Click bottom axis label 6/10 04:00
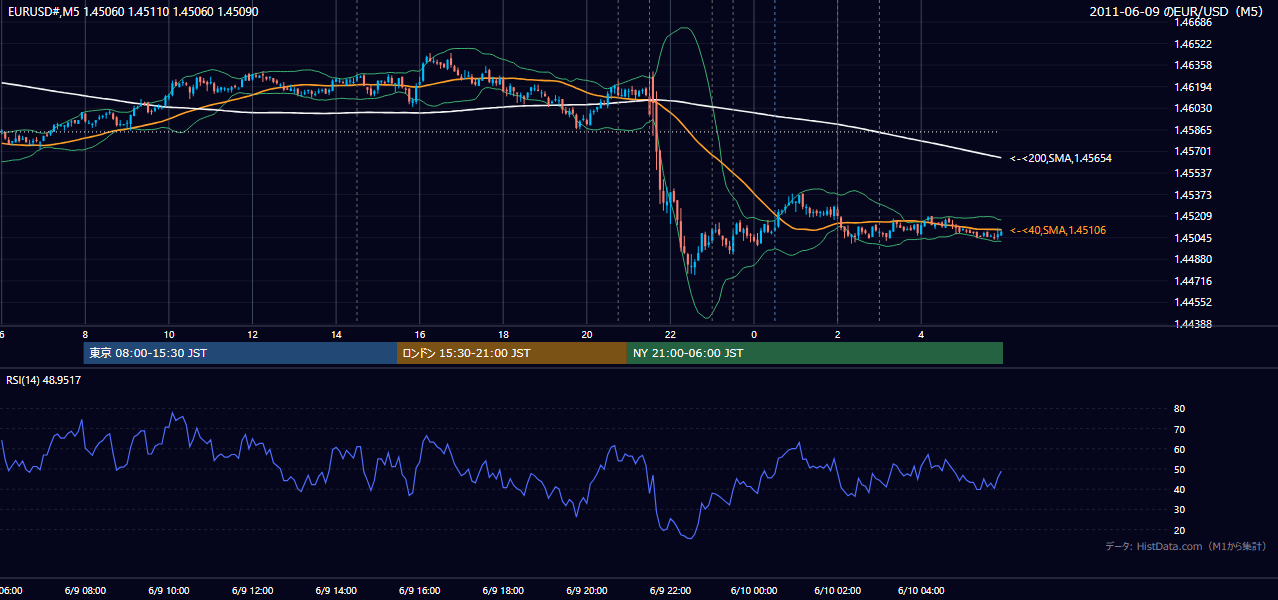Image resolution: width=1278 pixels, height=600 pixels. pos(921,591)
